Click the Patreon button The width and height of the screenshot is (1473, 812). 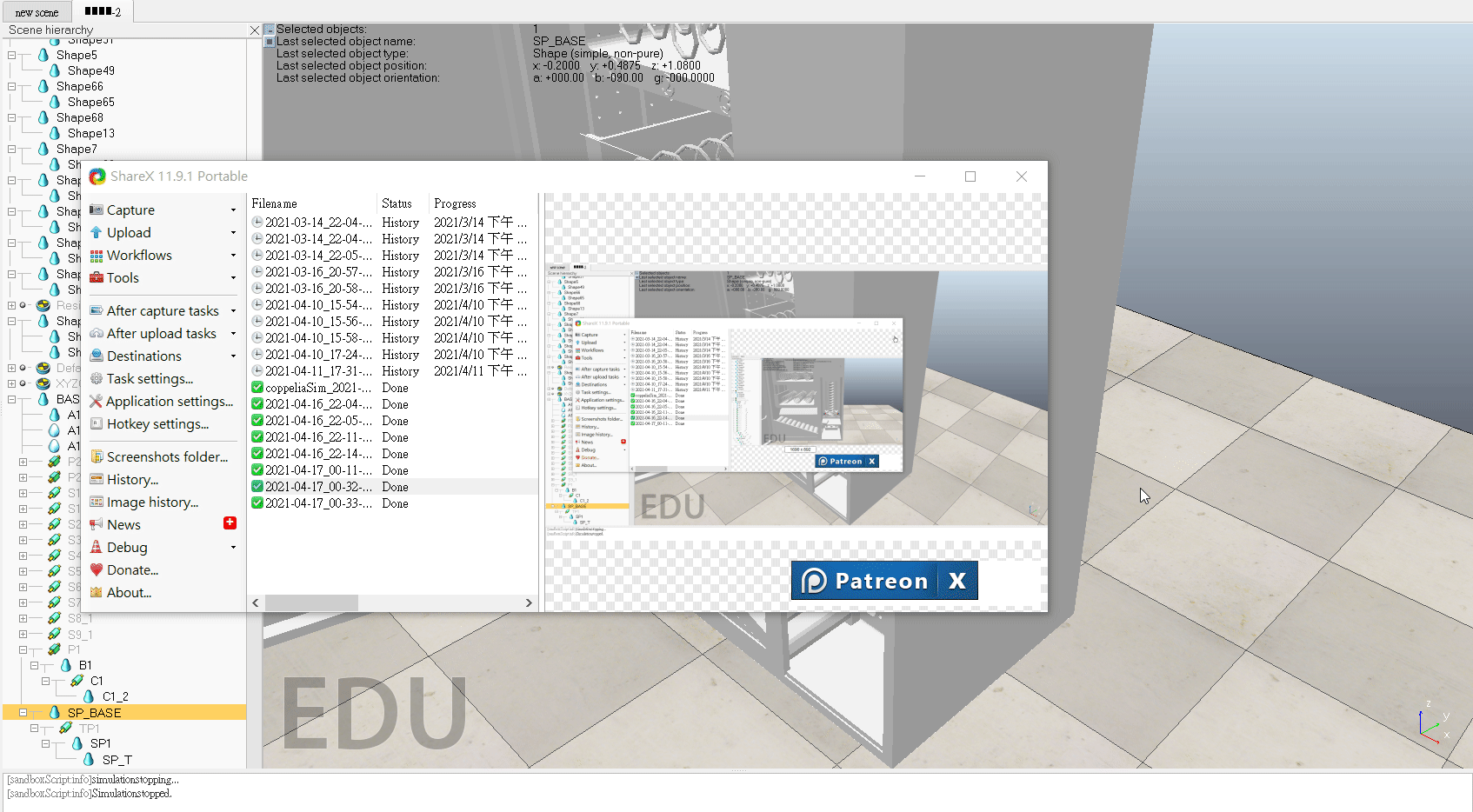[x=865, y=581]
